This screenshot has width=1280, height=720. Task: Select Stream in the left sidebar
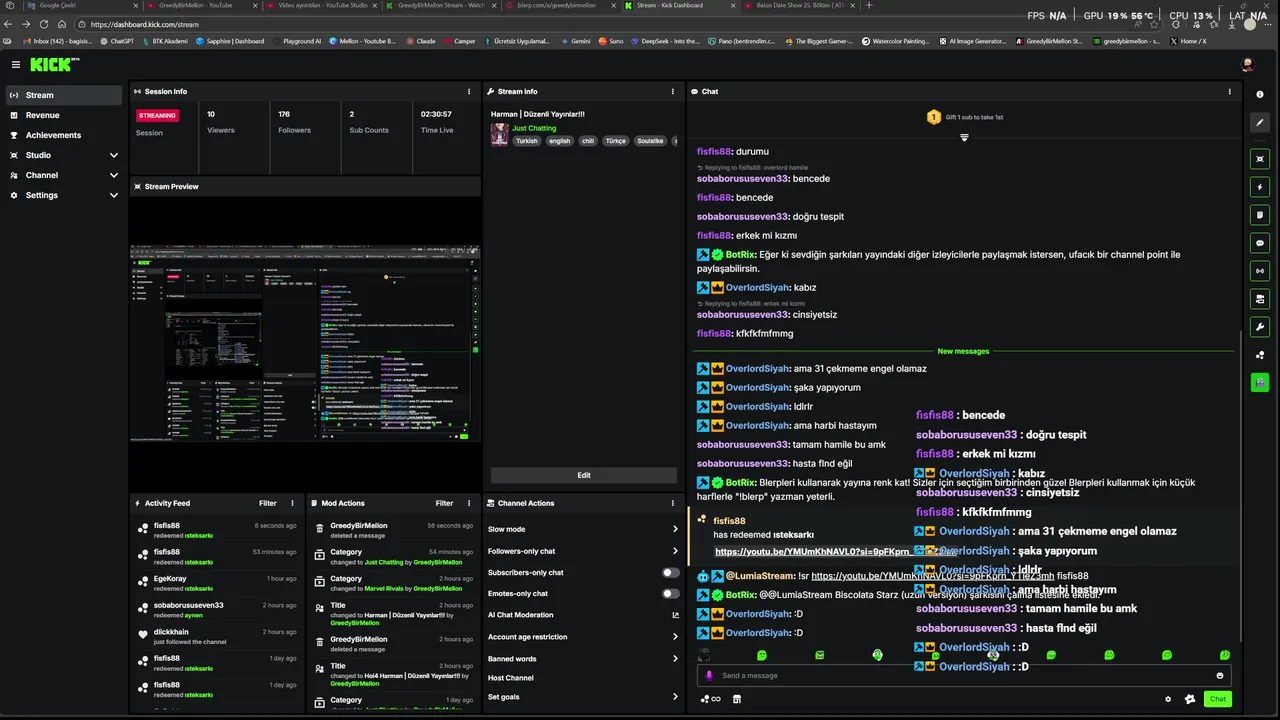64,95
